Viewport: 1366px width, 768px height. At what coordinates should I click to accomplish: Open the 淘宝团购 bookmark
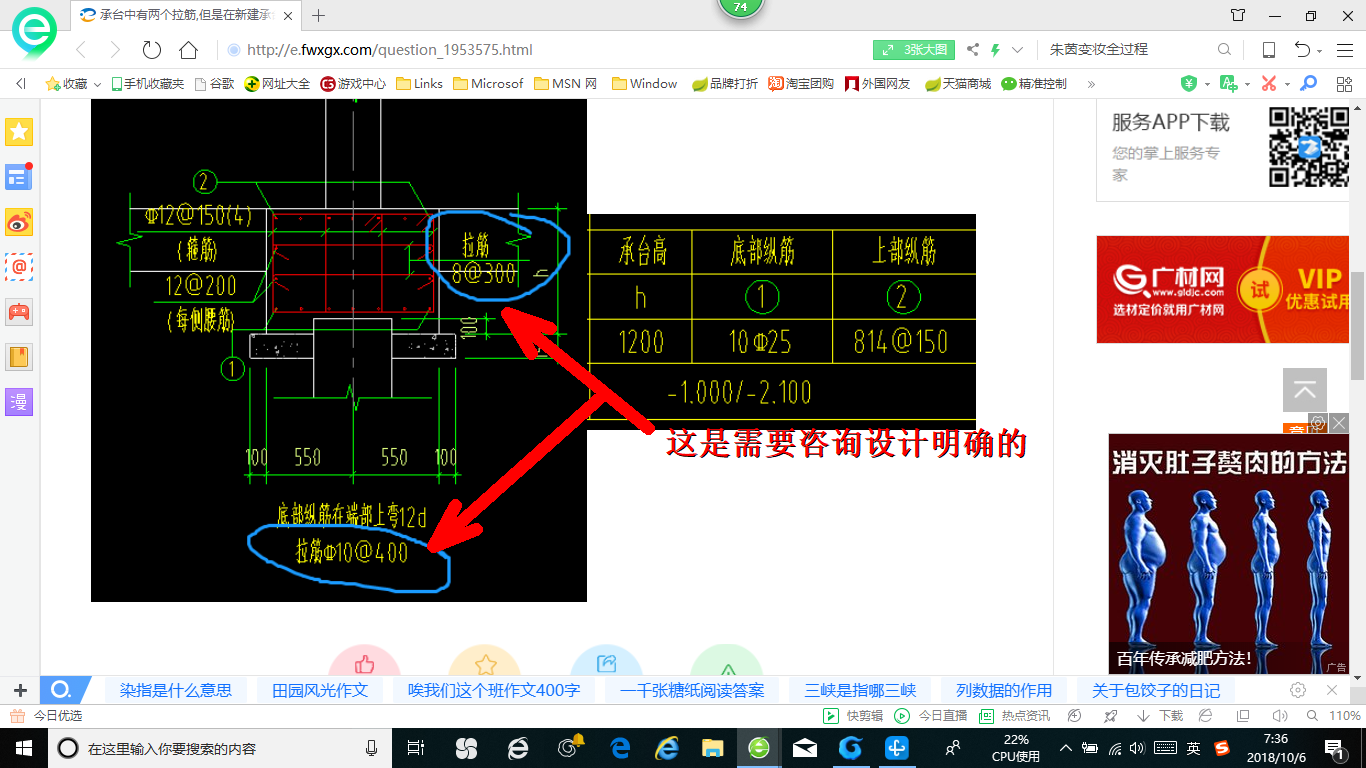(801, 84)
